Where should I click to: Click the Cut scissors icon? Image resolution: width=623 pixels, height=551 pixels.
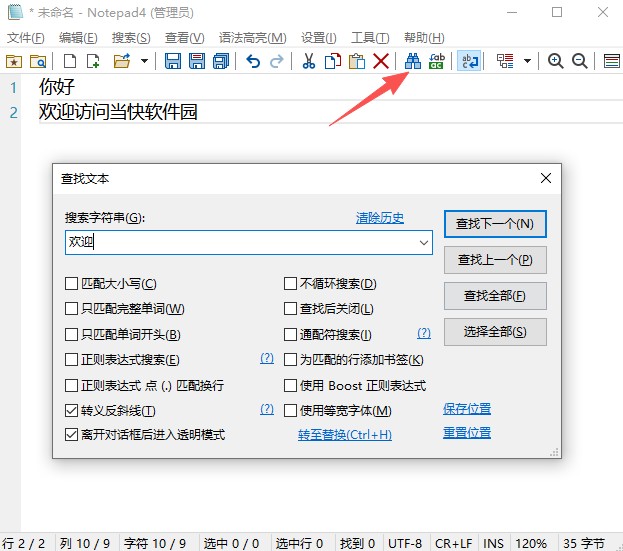click(x=308, y=61)
